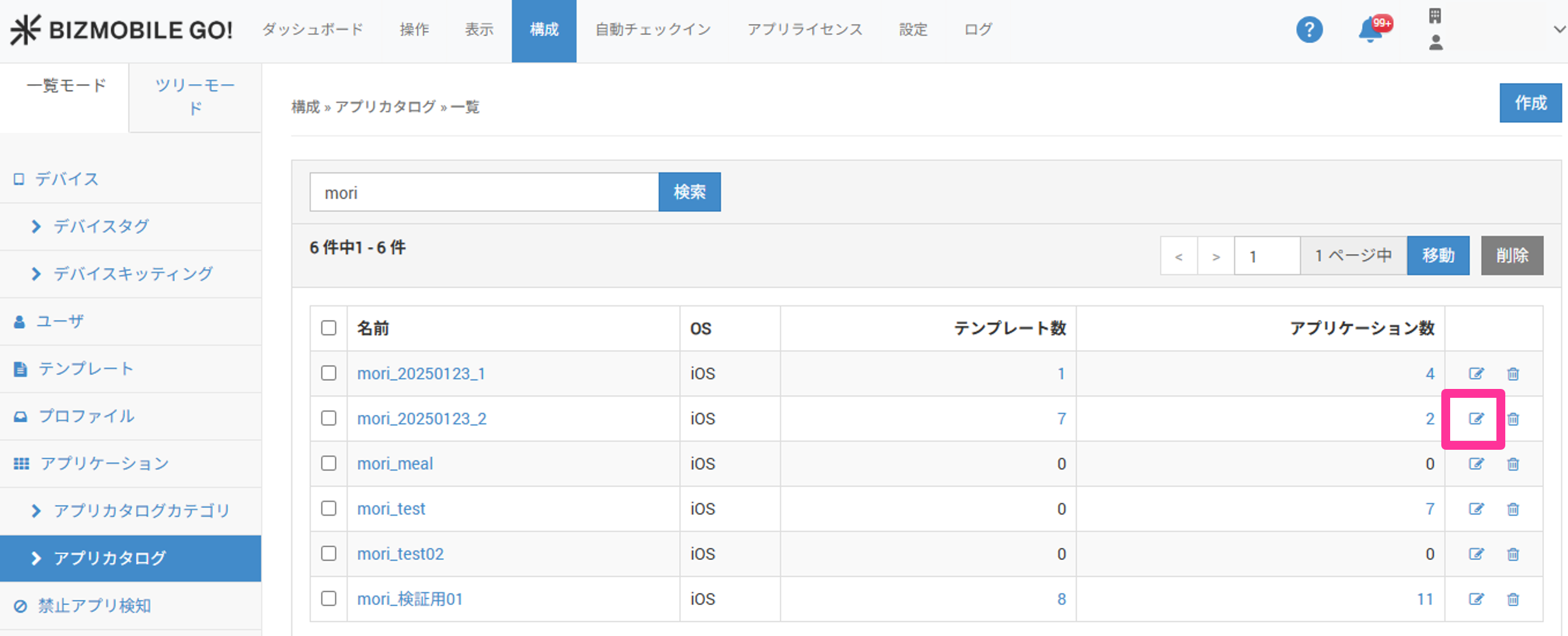Click the 検索 search button
The height and width of the screenshot is (636, 1568).
689,192
